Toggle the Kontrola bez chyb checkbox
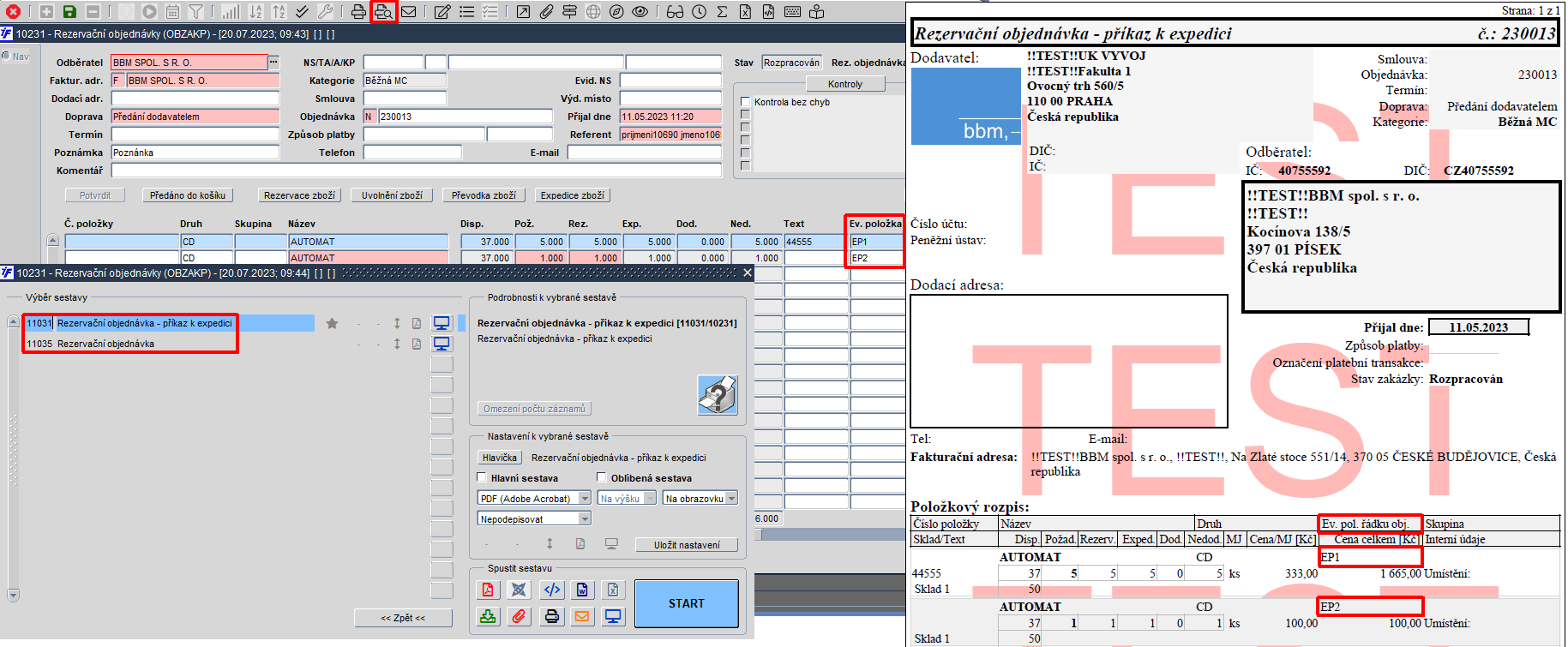The image size is (1568, 647). (745, 102)
